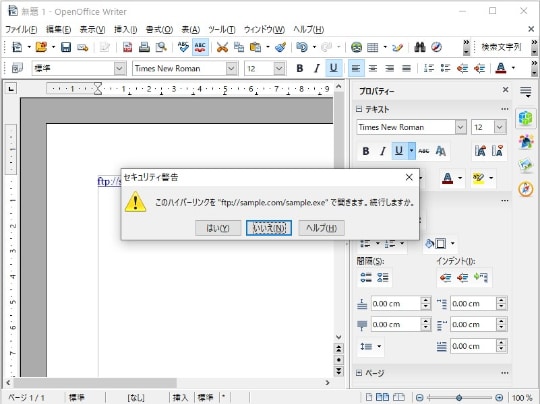Click はい(Y) in security warning dialog
Screen dimensions: 540x404
click(218, 228)
